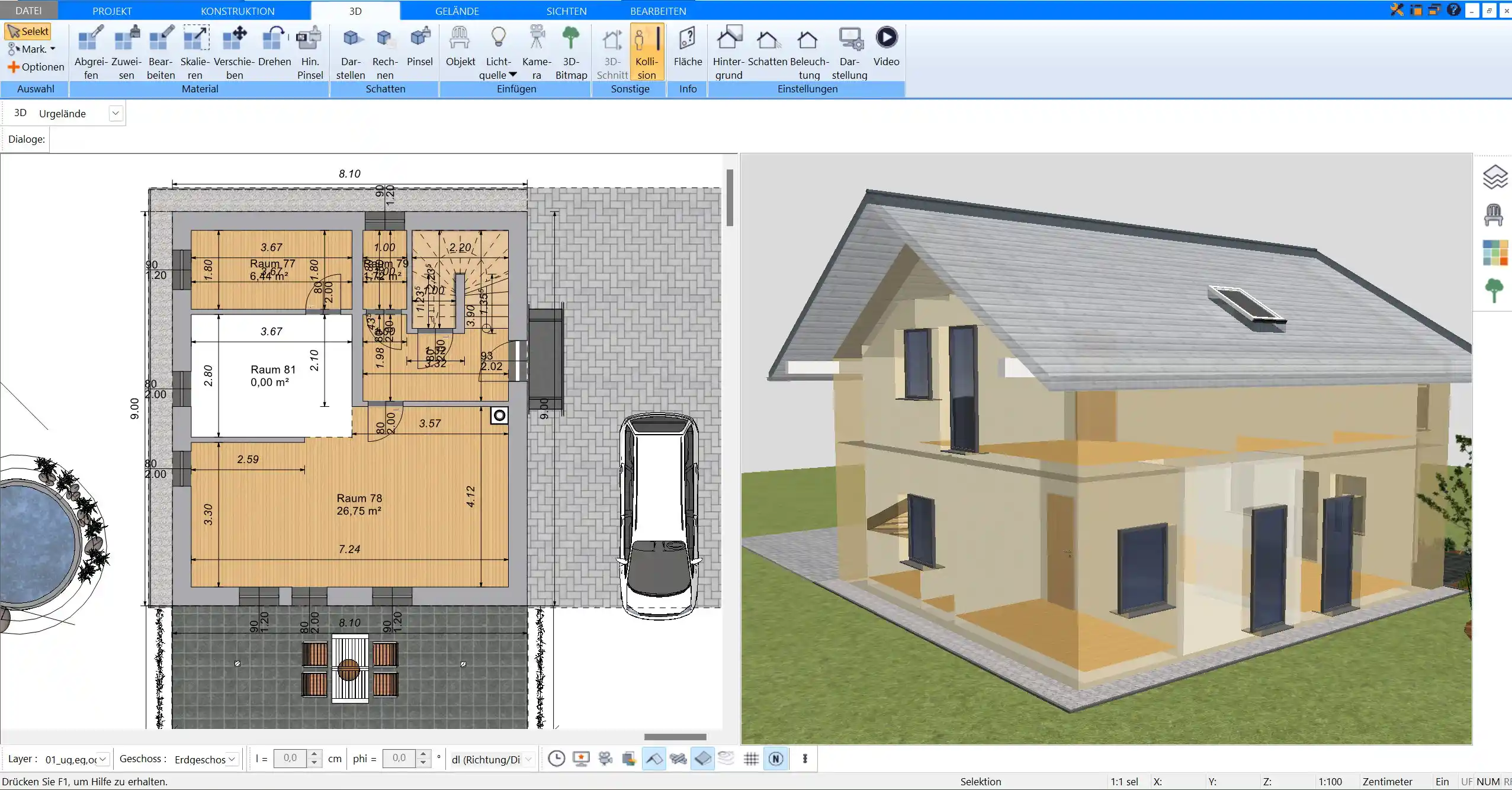This screenshot has width=1512, height=790.
Task: Click the Selekt button
Action: 28,31
